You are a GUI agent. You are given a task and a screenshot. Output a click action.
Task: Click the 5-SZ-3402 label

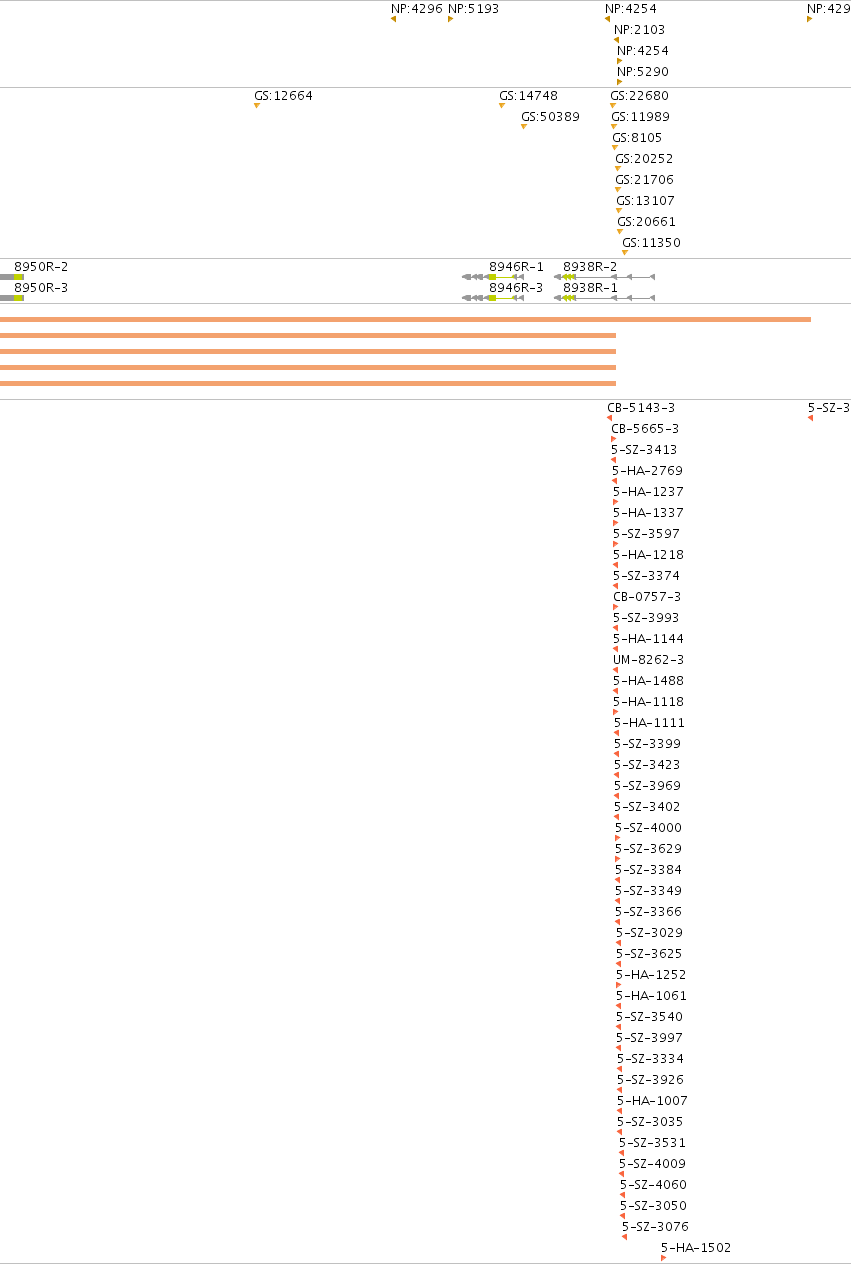[x=647, y=807]
